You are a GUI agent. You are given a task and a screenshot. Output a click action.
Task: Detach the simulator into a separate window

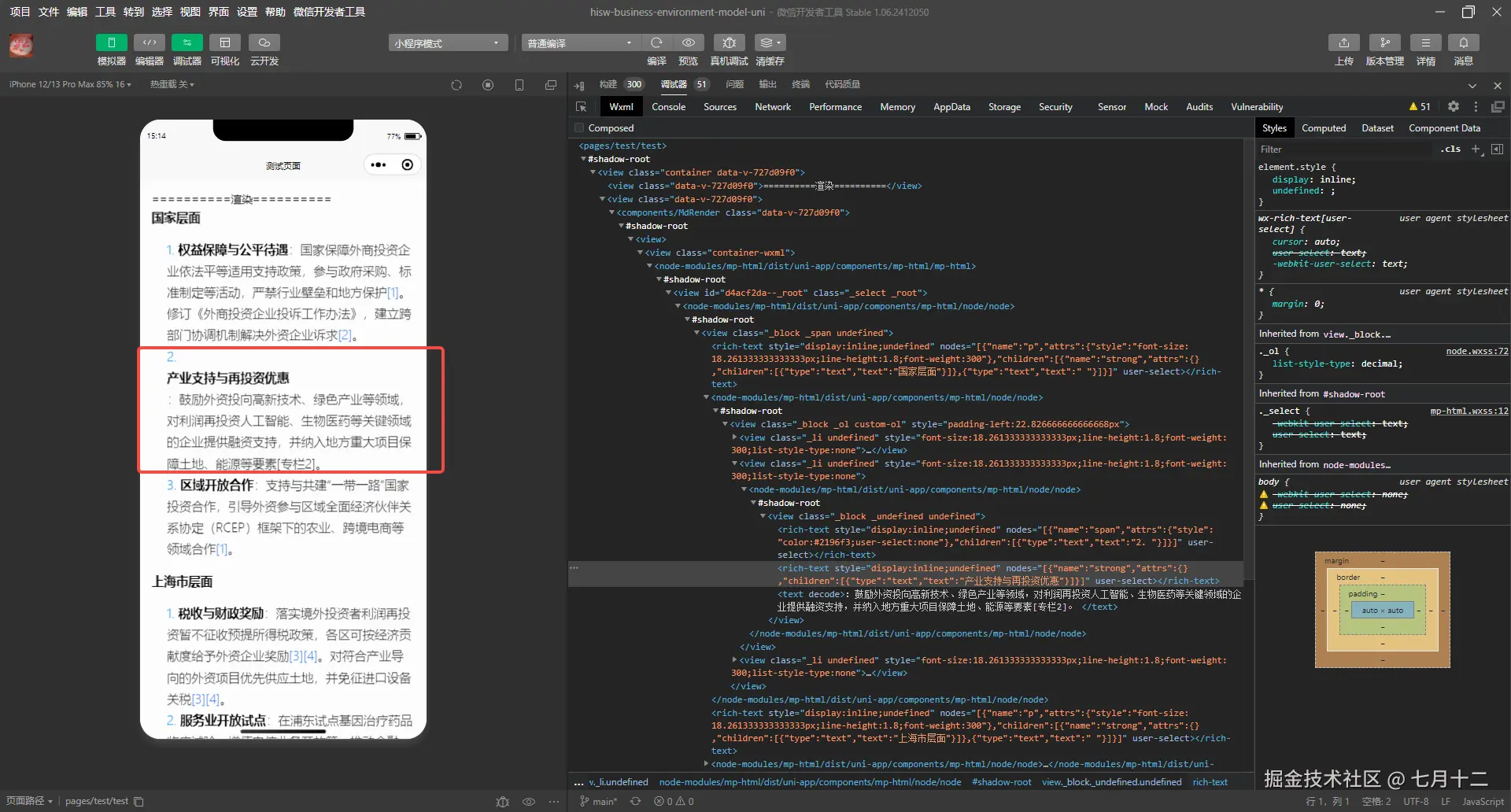pos(551,85)
